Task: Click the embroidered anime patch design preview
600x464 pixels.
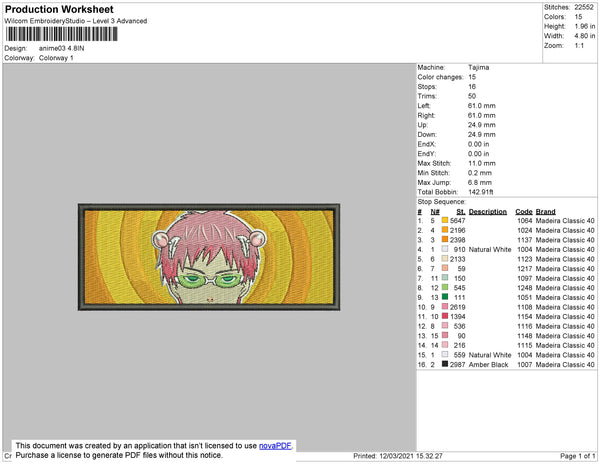Action: click(209, 257)
